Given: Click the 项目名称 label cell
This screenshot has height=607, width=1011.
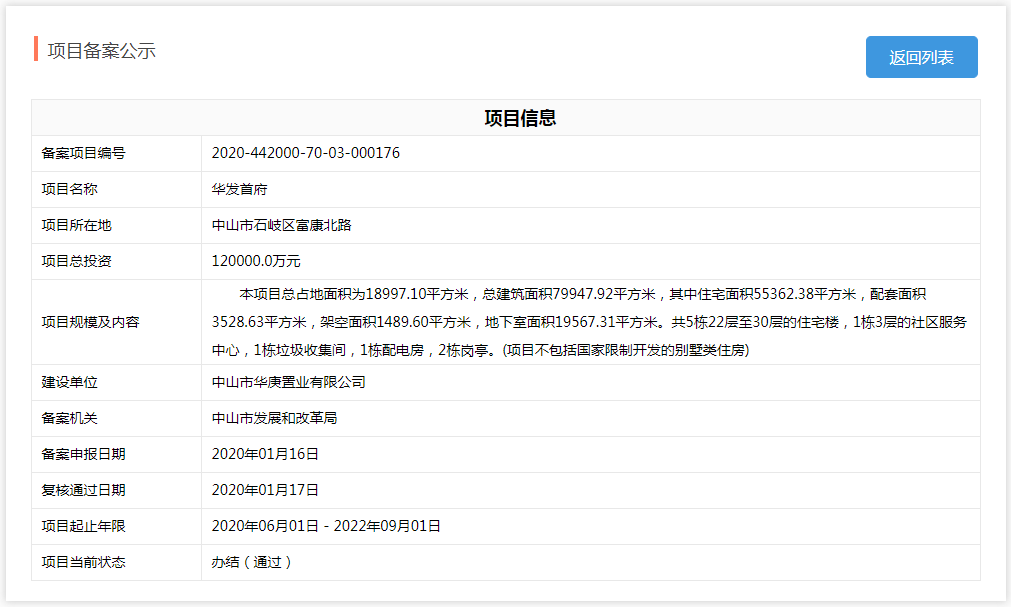Looking at the screenshot, I should [x=117, y=190].
